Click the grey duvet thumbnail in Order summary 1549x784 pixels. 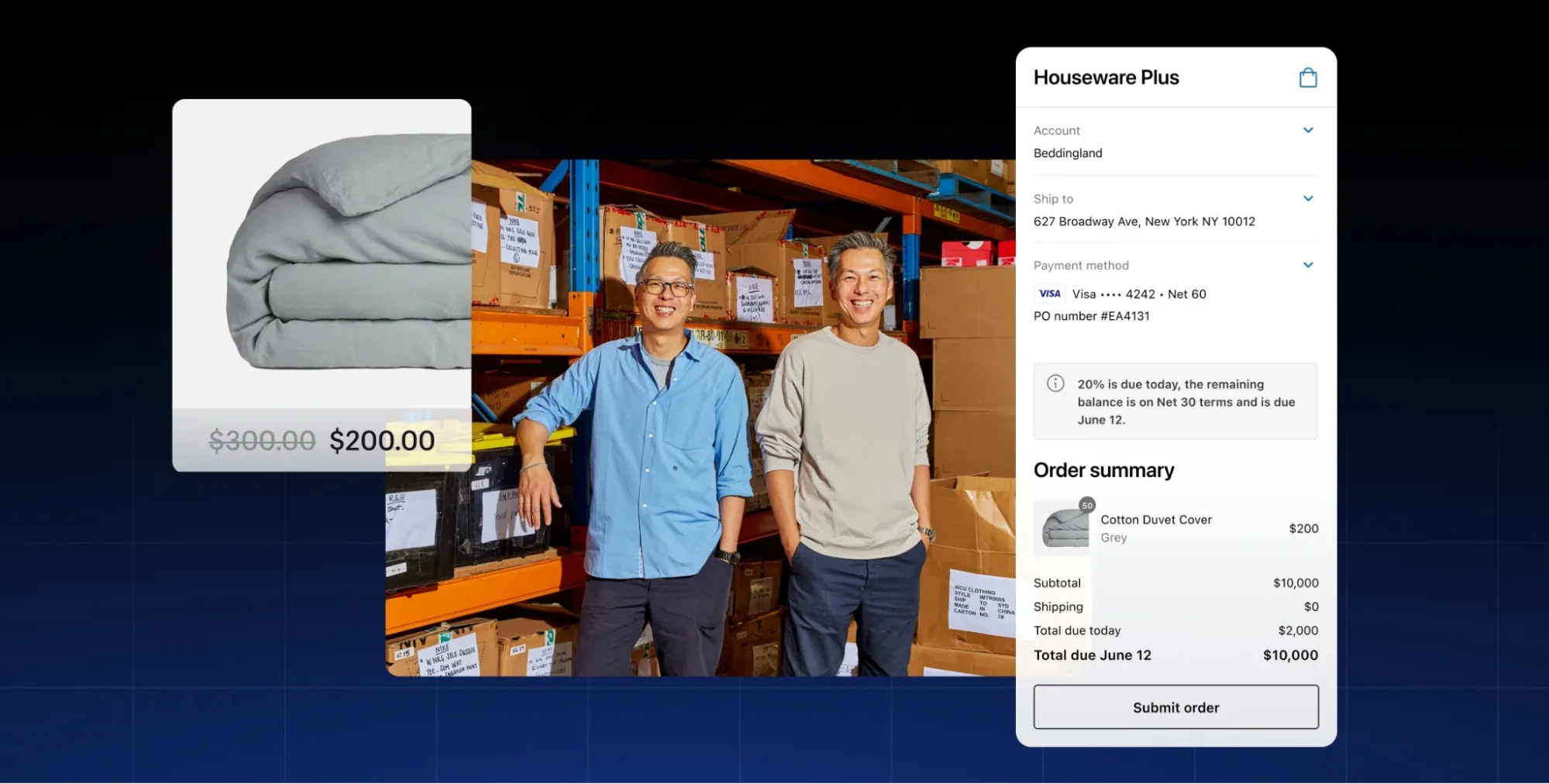click(1061, 528)
